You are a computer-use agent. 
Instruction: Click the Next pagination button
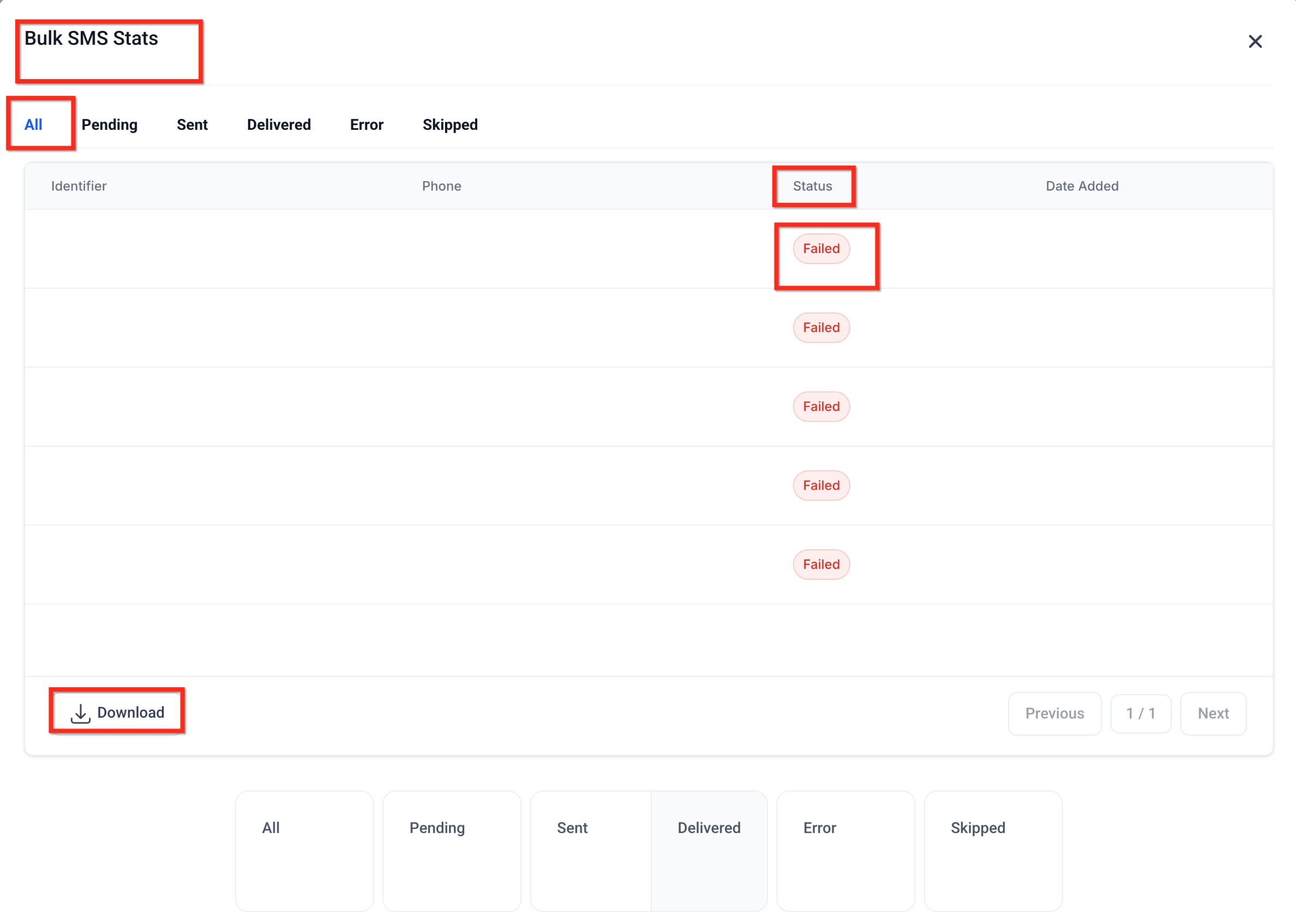pos(1213,713)
